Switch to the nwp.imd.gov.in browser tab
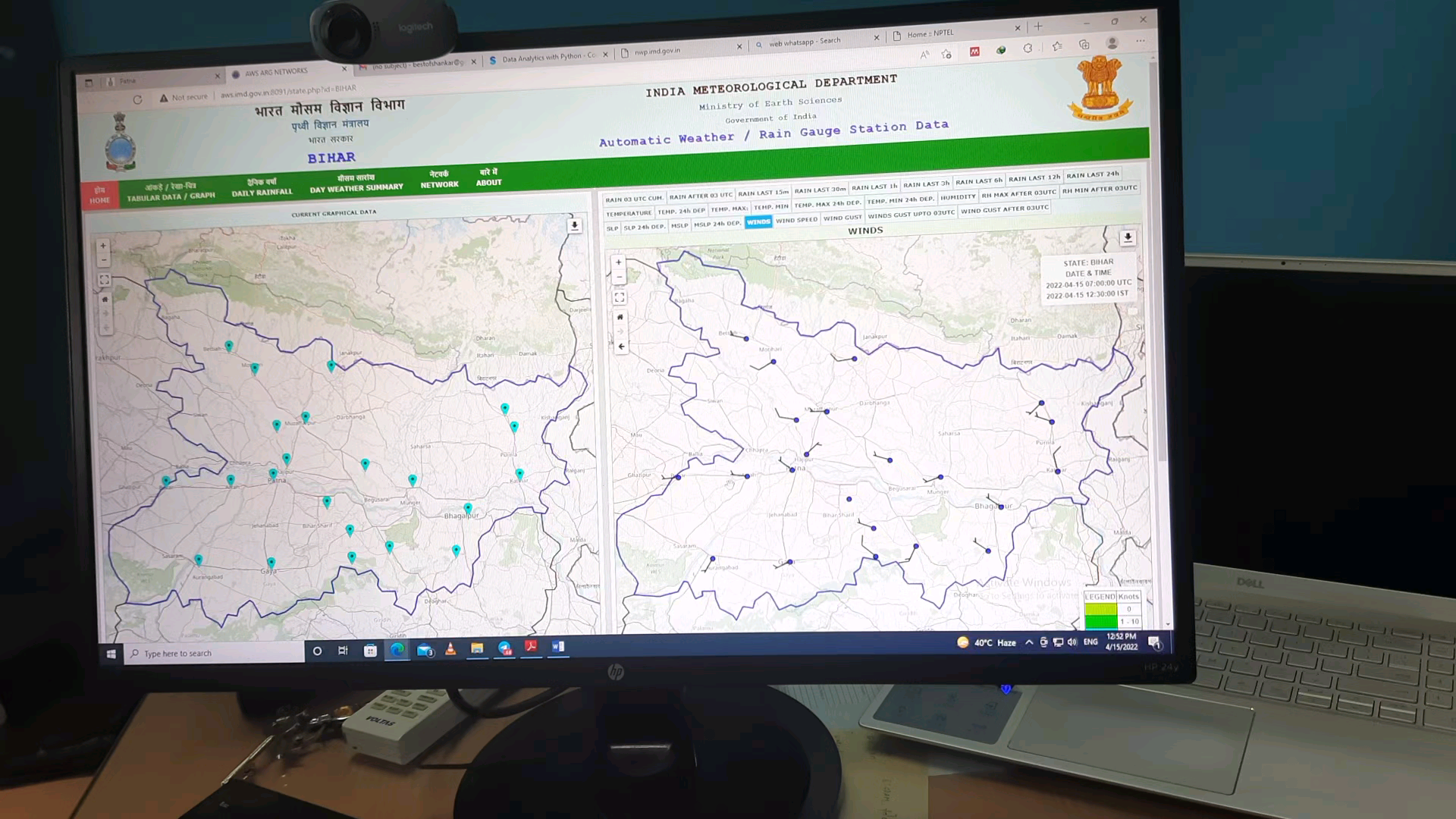Image resolution: width=1456 pixels, height=819 pixels. (x=680, y=49)
